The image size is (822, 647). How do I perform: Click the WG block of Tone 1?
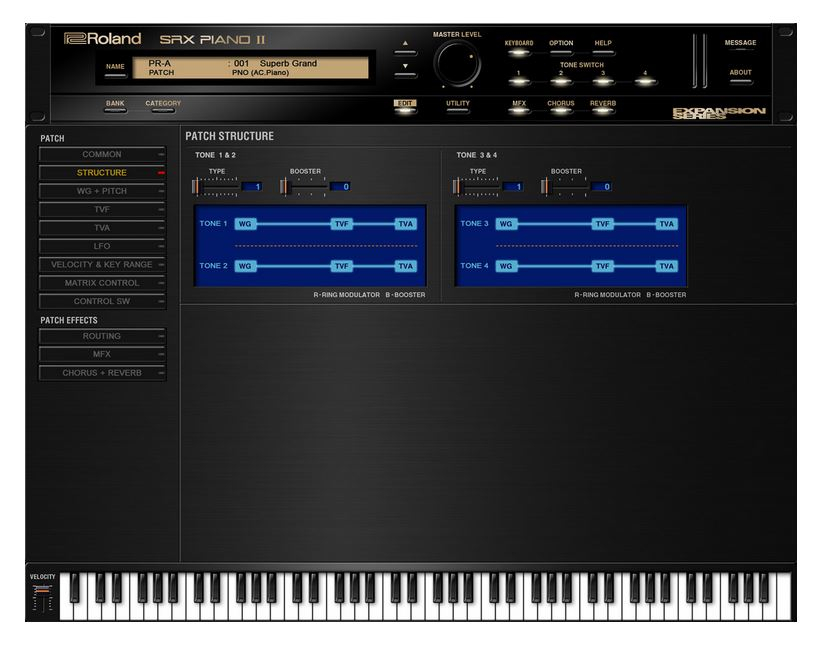click(x=245, y=224)
